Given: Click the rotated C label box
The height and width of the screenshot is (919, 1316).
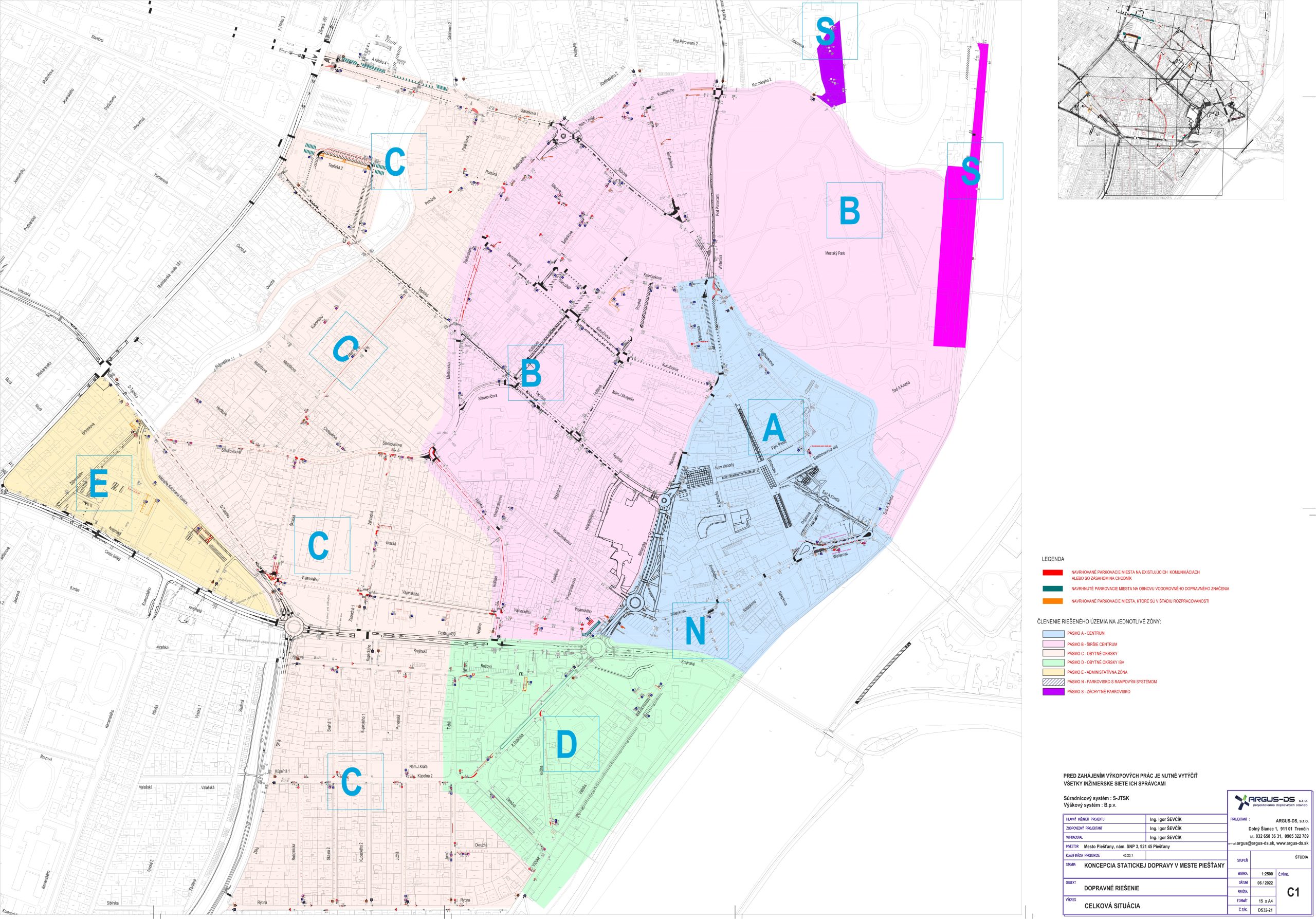Looking at the screenshot, I should [x=348, y=351].
